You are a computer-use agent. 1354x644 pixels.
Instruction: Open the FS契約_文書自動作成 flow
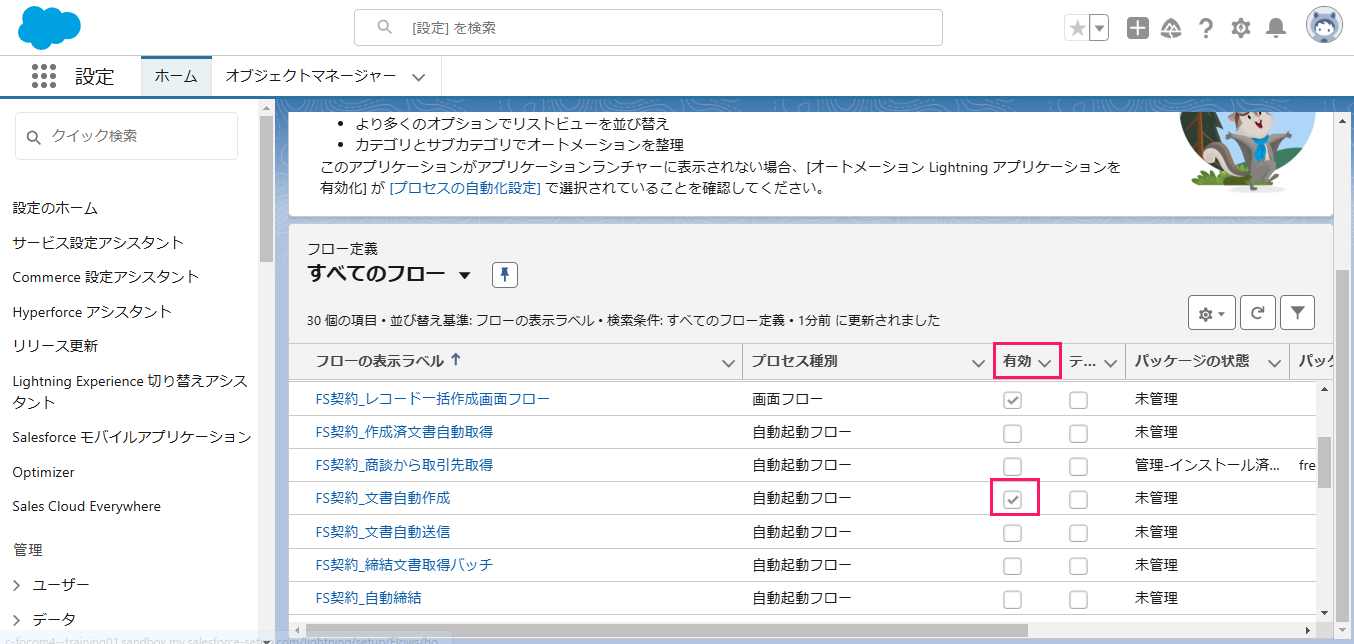tap(383, 497)
